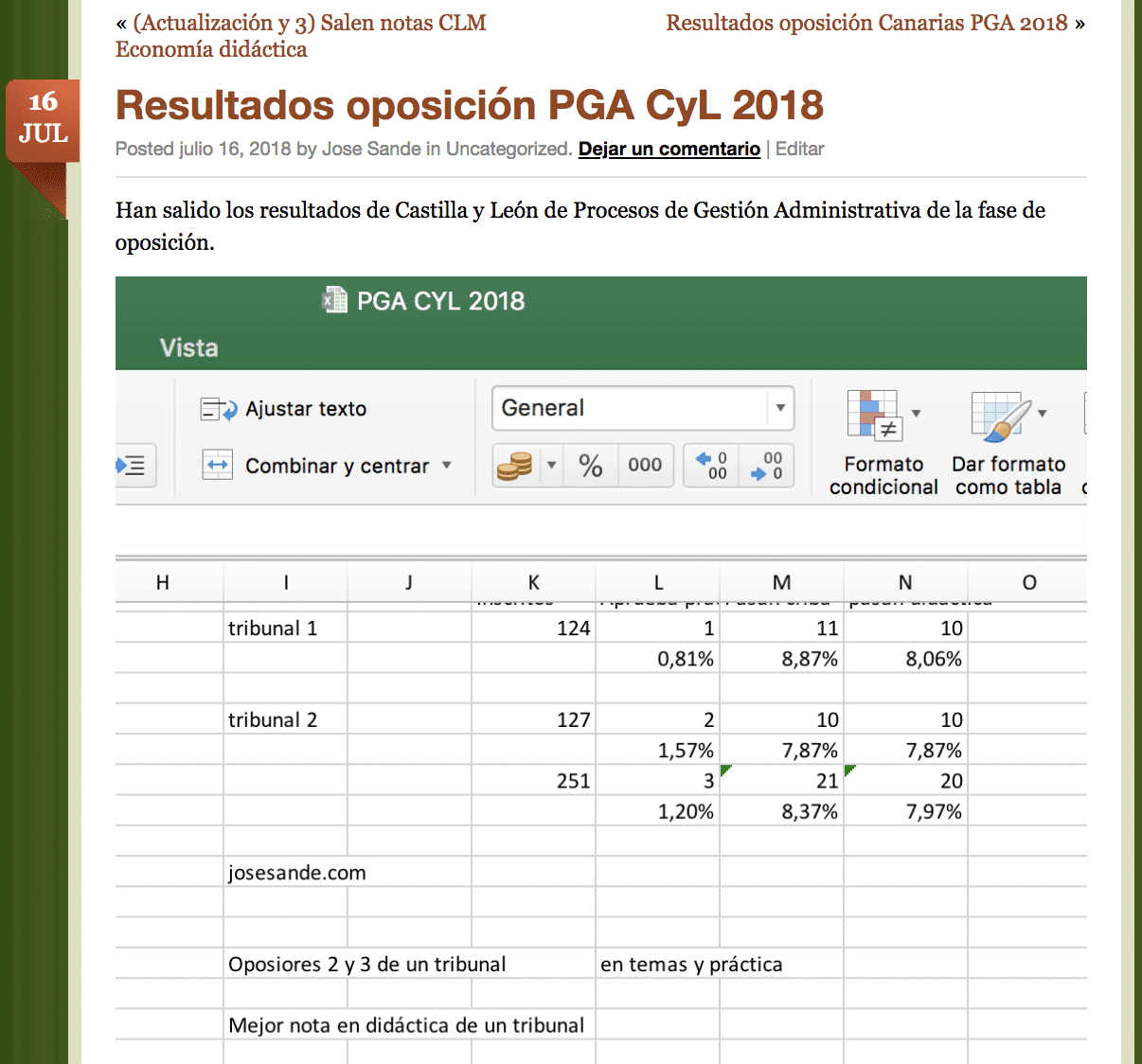Image resolution: width=1142 pixels, height=1064 pixels.
Task: Apply percent style with % button
Action: point(591,466)
